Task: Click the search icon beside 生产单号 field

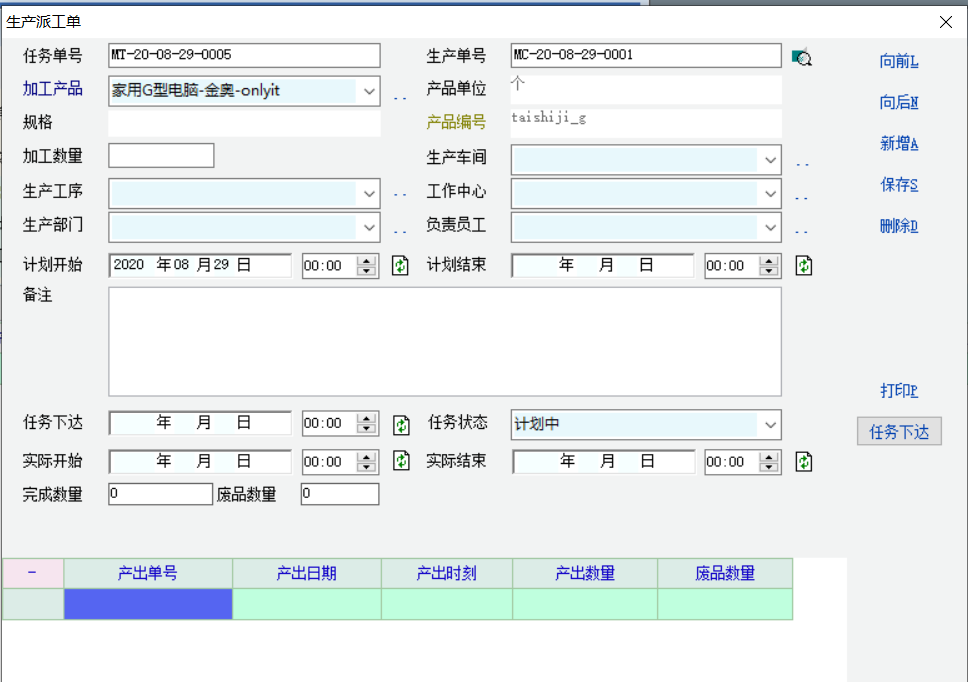Action: pyautogui.click(x=801, y=57)
